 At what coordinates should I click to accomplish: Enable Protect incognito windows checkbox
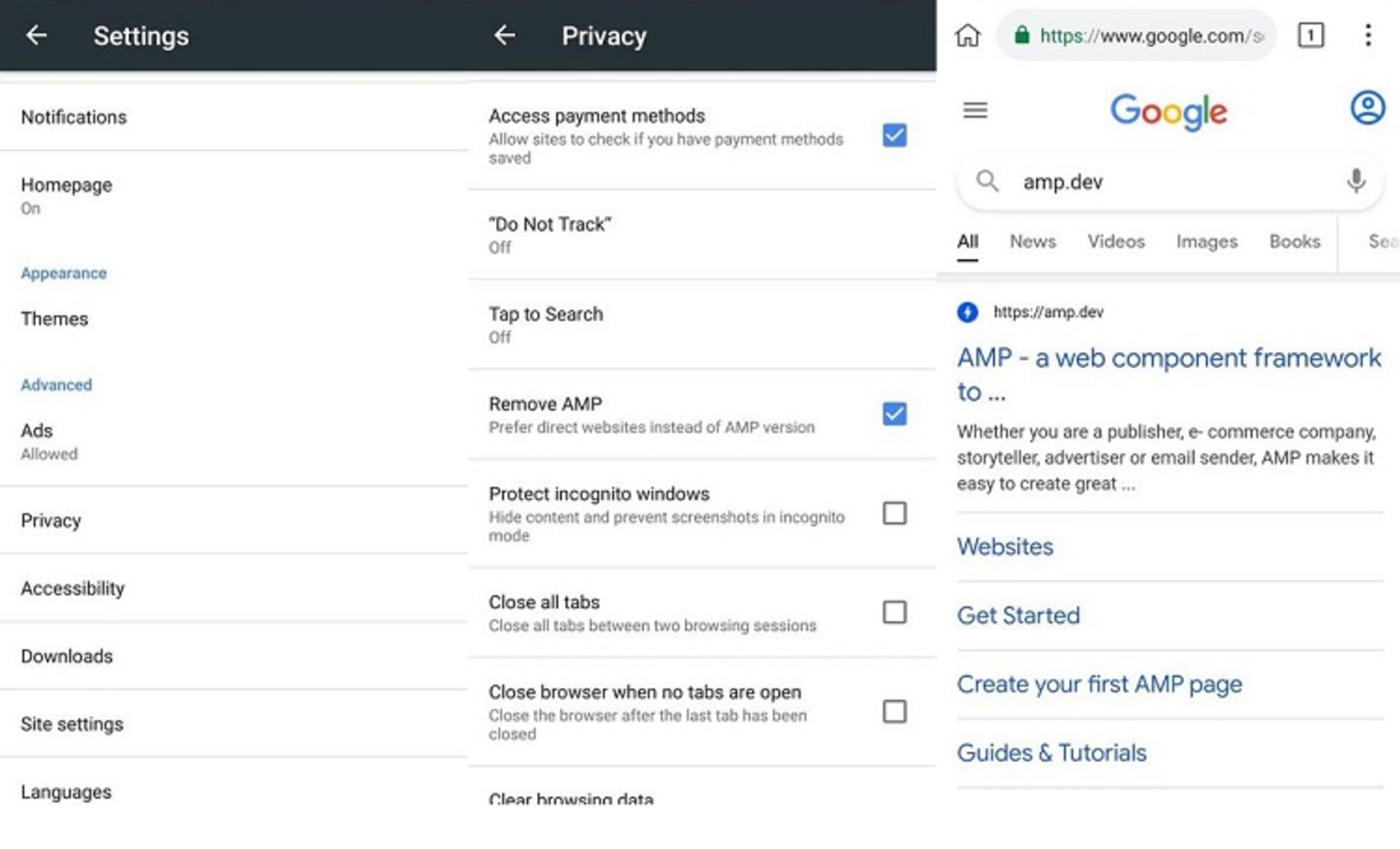click(x=895, y=513)
